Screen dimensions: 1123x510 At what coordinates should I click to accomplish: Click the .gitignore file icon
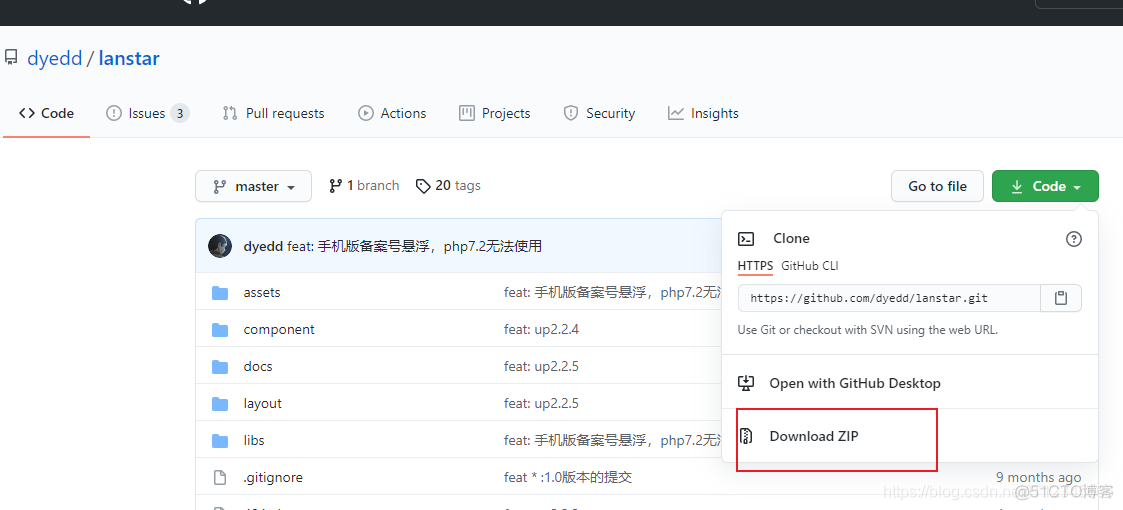click(x=220, y=478)
